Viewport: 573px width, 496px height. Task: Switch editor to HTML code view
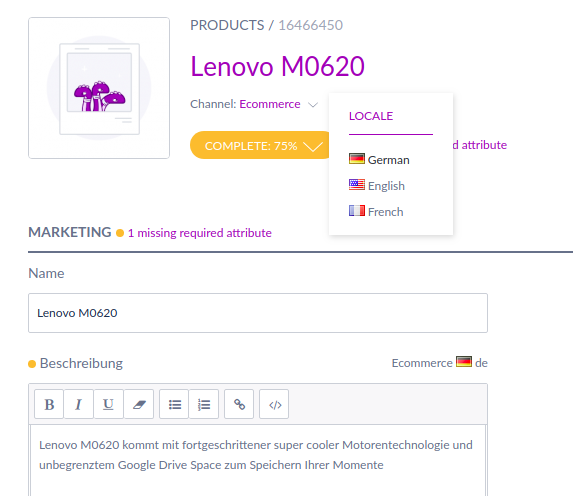point(274,404)
